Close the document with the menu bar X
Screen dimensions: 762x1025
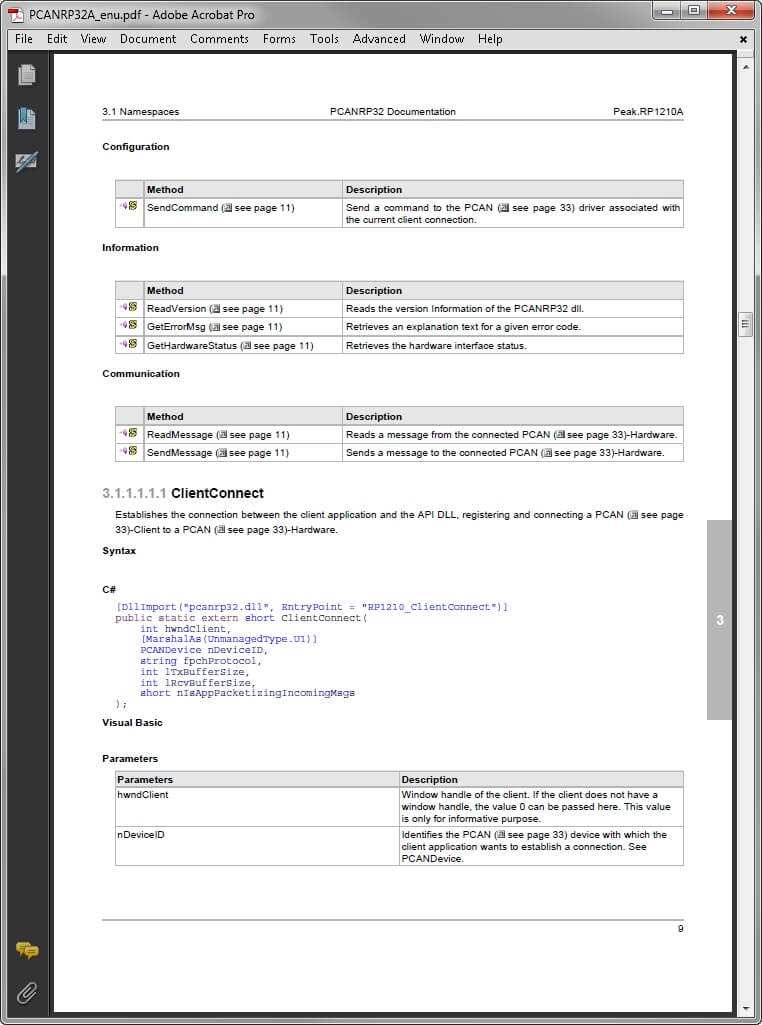[x=743, y=40]
